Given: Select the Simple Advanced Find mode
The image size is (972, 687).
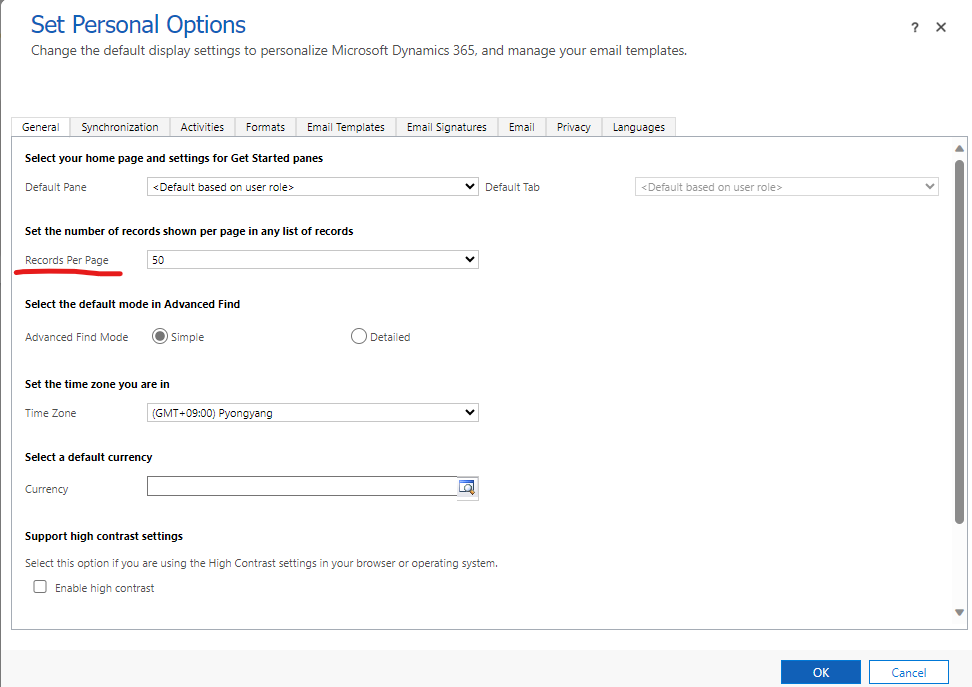Looking at the screenshot, I should 160,336.
